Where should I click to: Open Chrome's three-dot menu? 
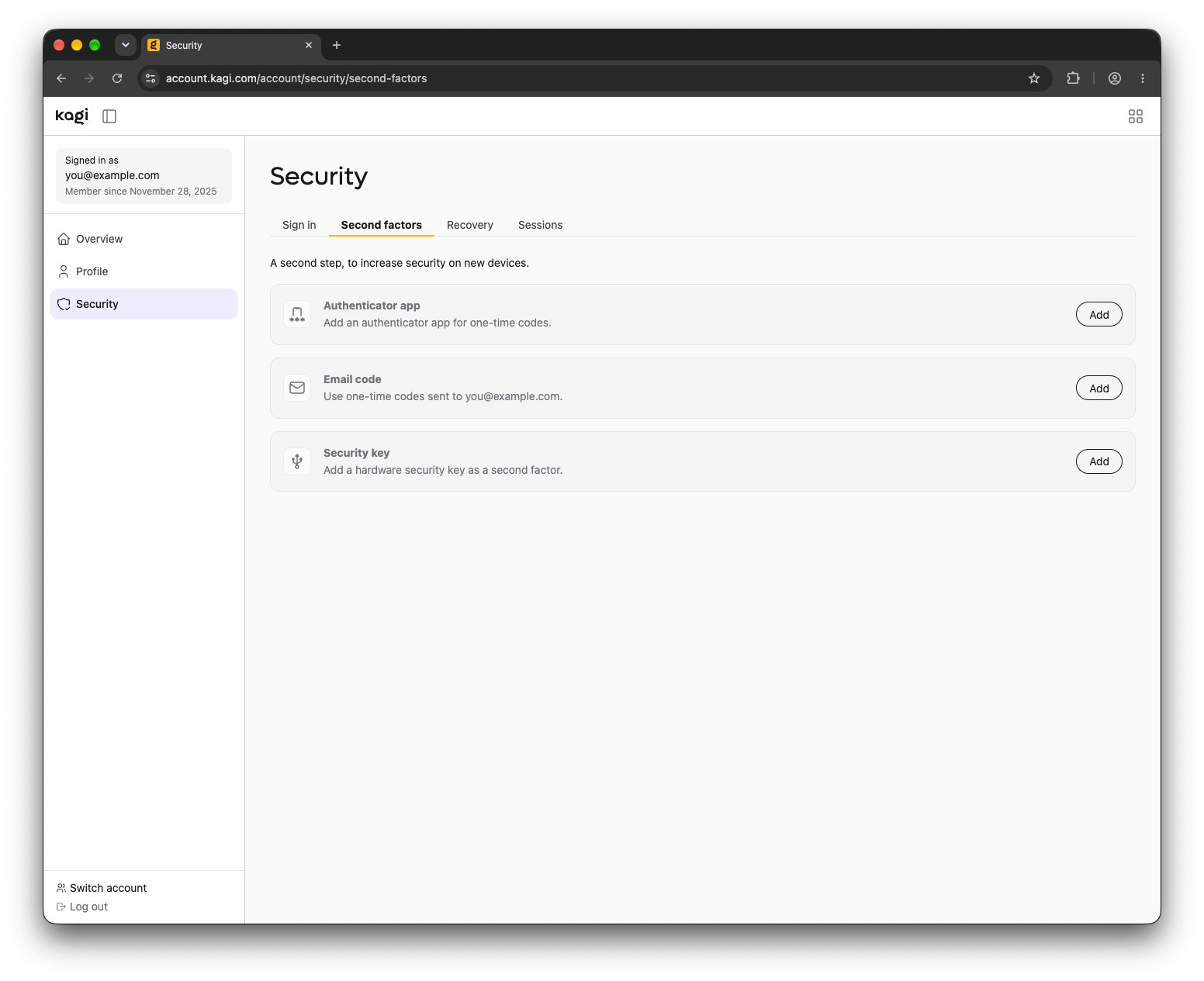pos(1142,78)
